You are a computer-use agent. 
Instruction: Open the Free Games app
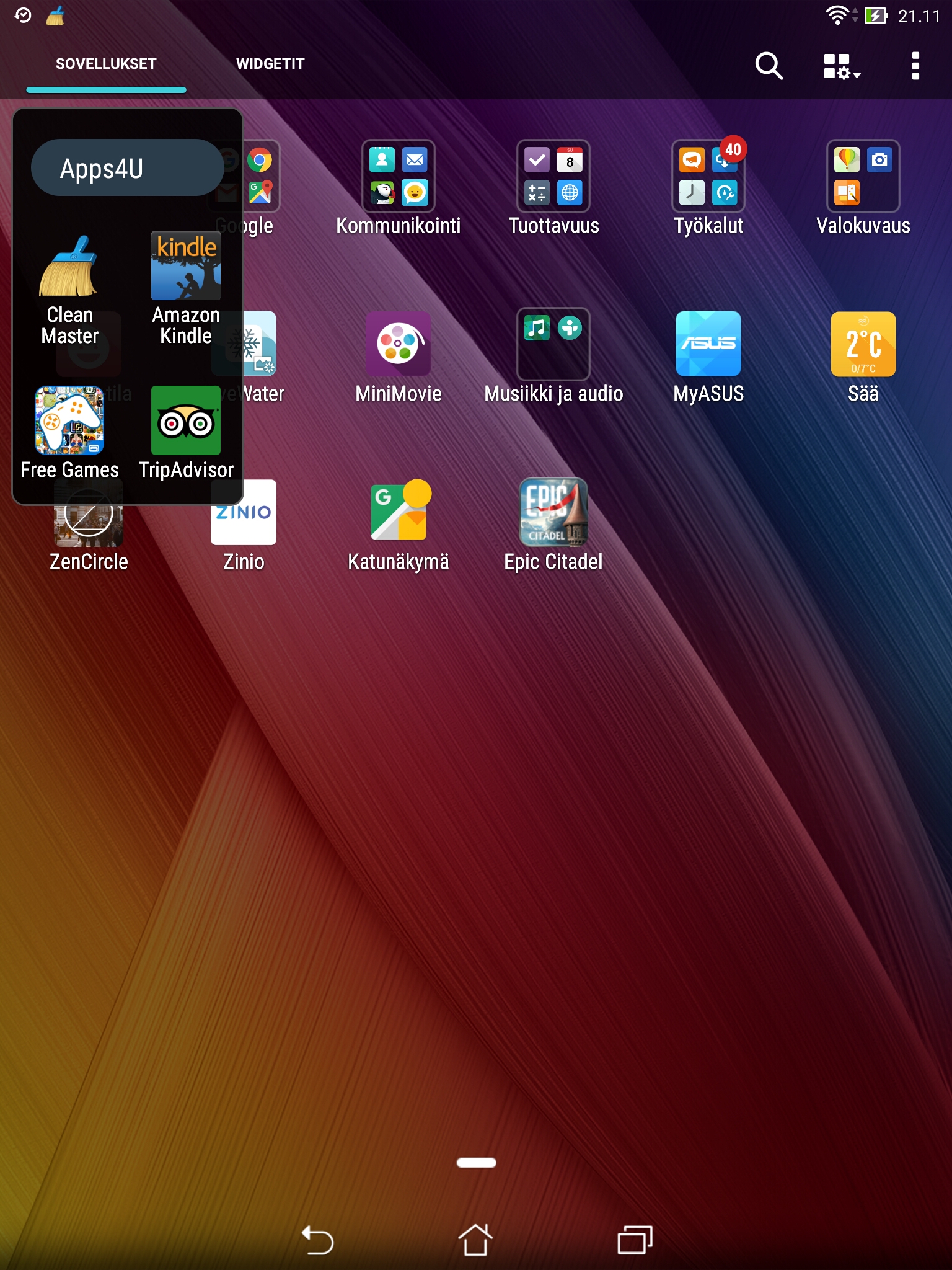point(69,433)
